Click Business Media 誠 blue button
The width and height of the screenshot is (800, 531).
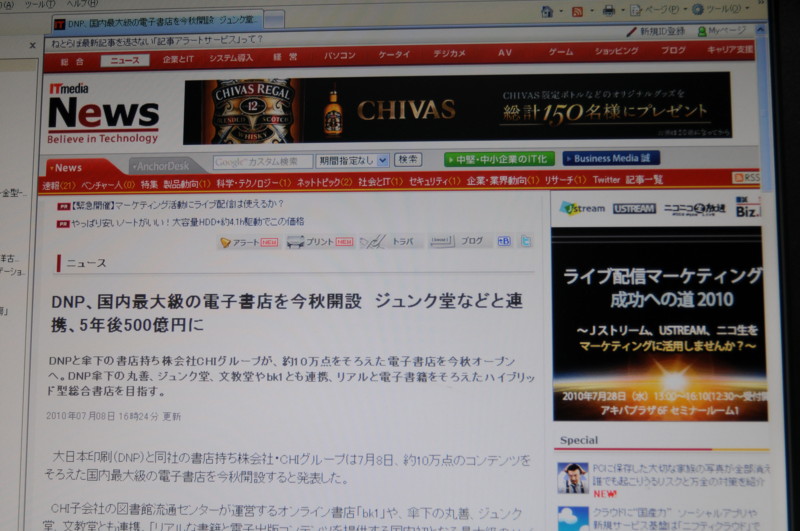coord(611,158)
